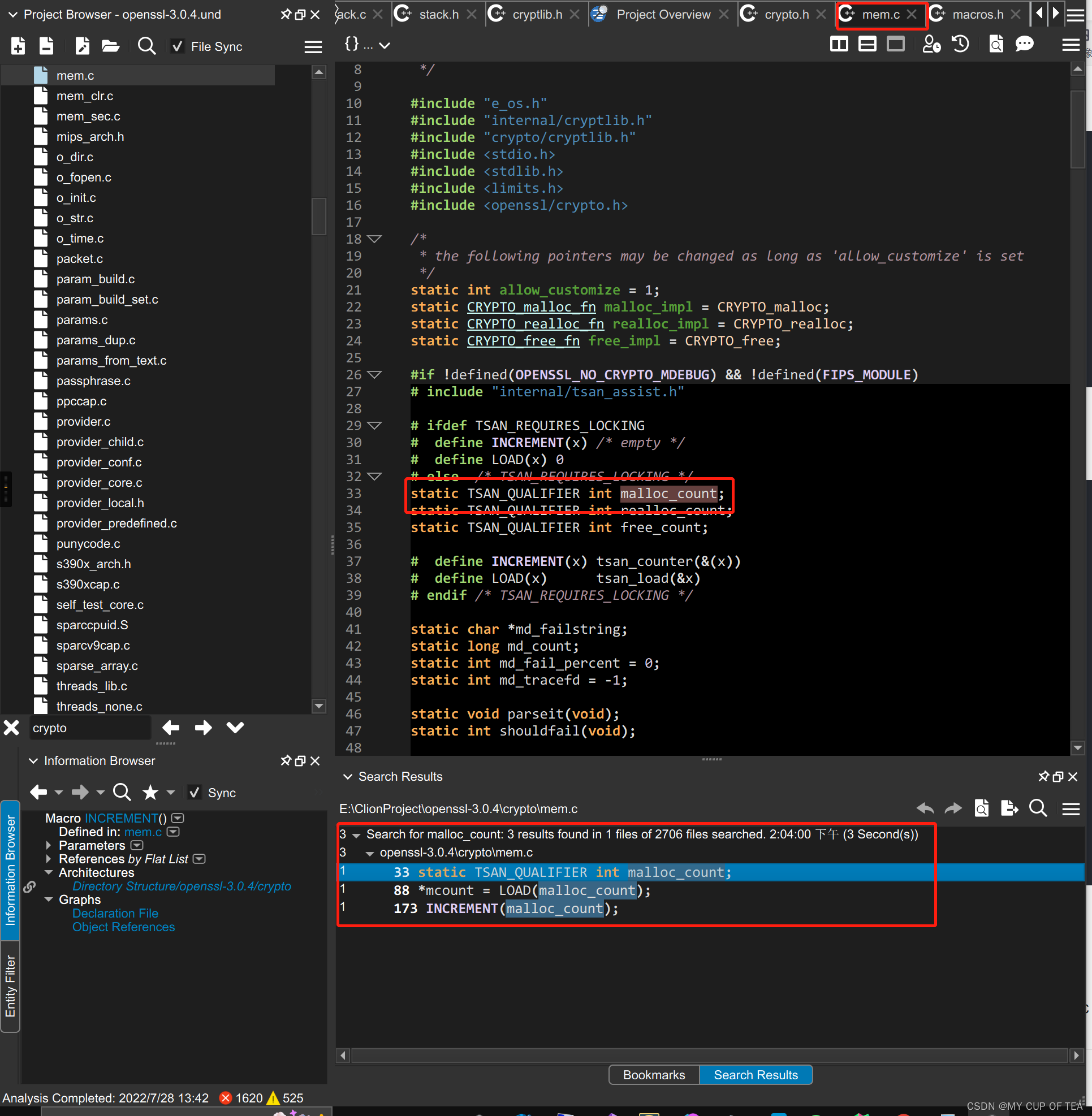Click the search magnifier in Search Results toolbar
Screen dimensions: 1092x1116
click(1038, 808)
